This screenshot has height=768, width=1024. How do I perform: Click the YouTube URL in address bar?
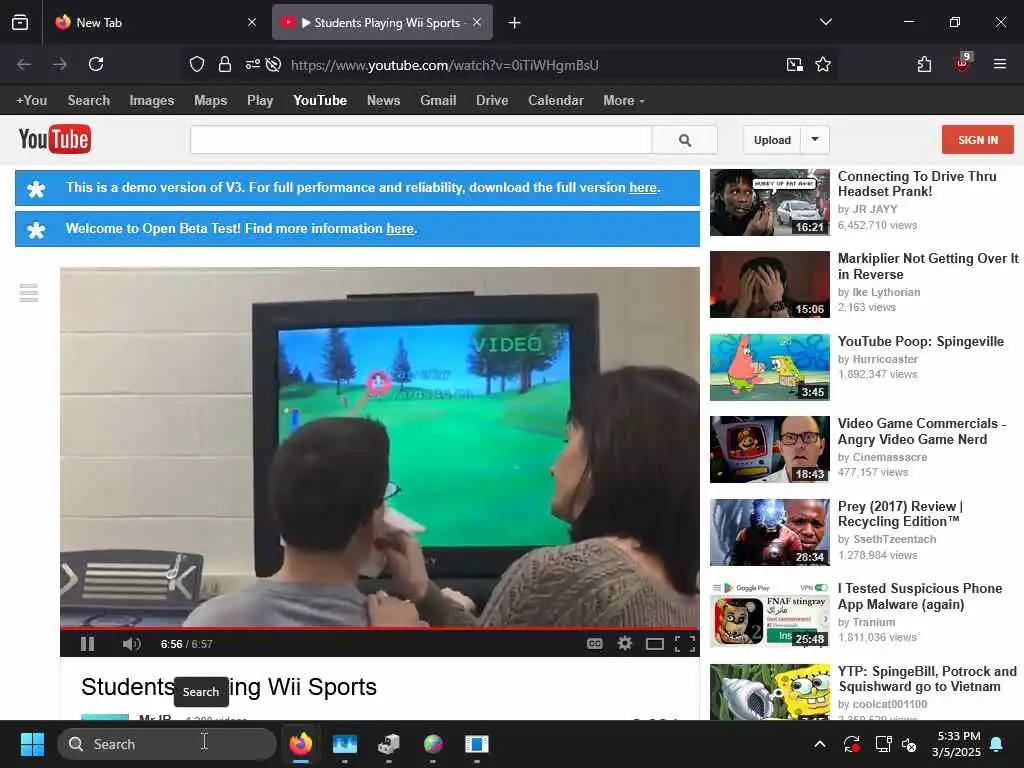click(x=445, y=65)
